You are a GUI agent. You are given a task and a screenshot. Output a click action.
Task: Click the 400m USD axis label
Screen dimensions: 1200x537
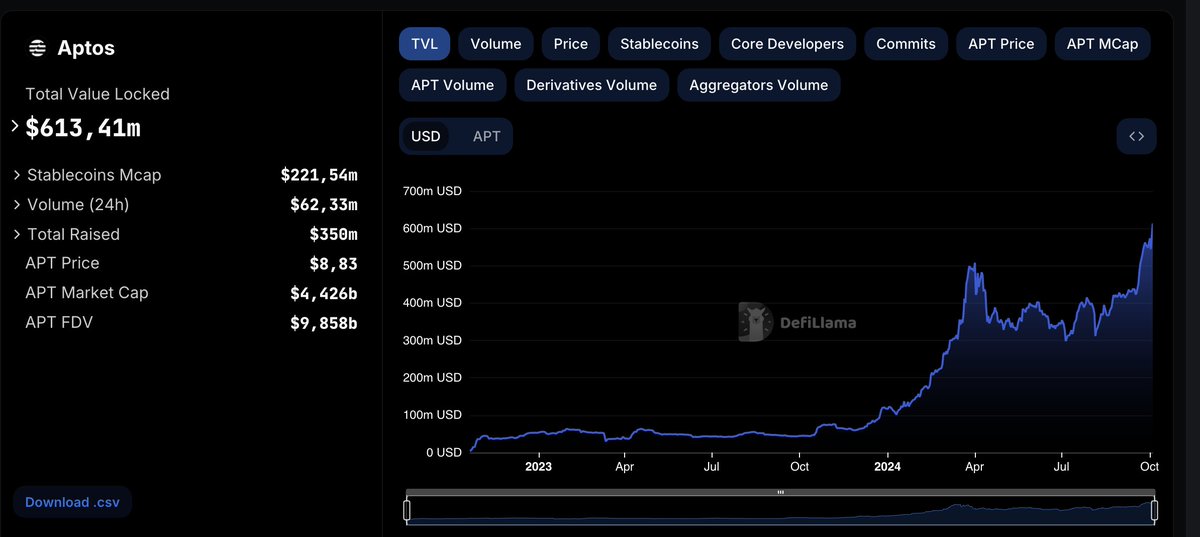point(432,302)
